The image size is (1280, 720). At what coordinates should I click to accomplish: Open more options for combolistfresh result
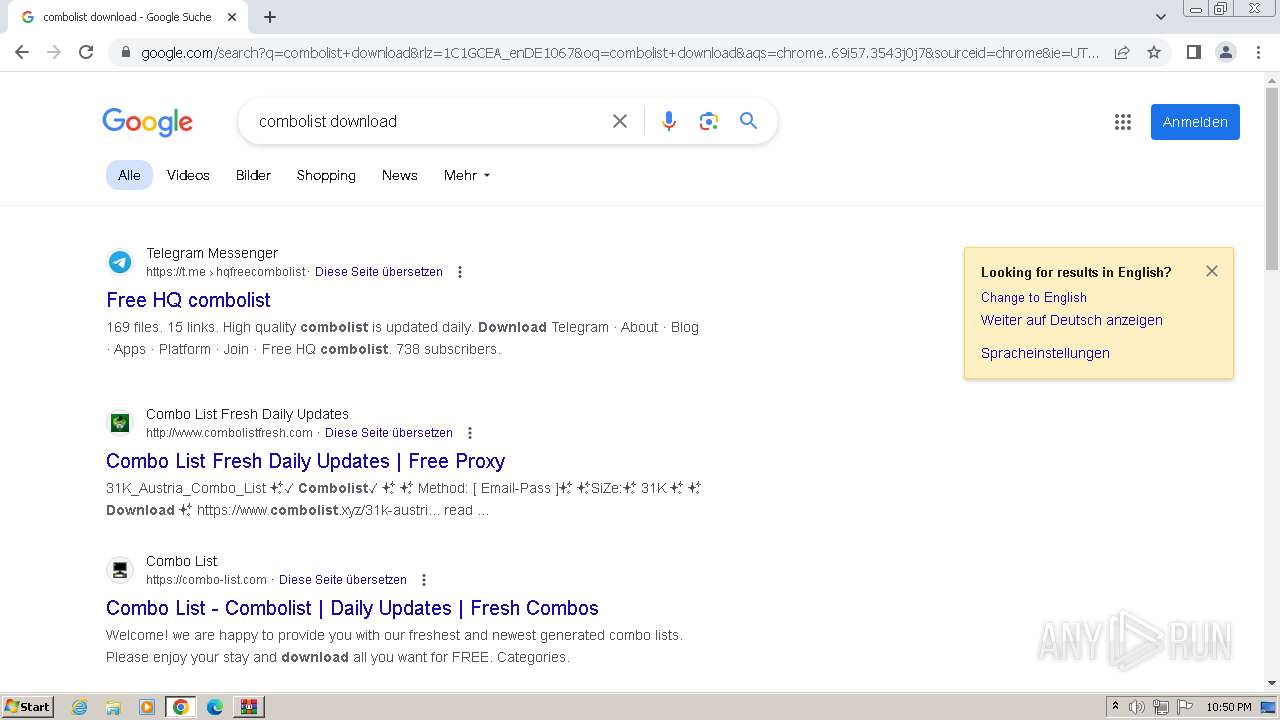470,433
